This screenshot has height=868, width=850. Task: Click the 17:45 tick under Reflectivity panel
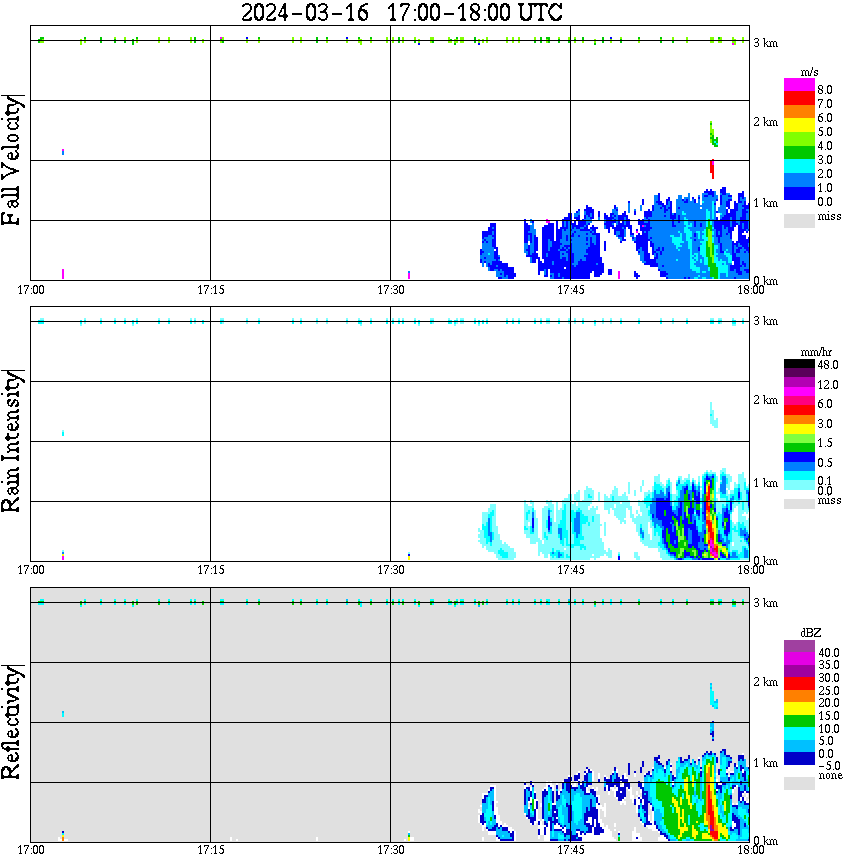pyautogui.click(x=570, y=850)
